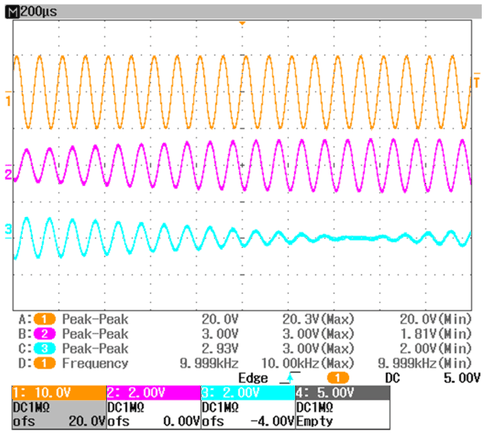Viewport: 485px width, 433px height.
Task: Click the 10.00kHz(Max) value
Action: tap(307, 363)
